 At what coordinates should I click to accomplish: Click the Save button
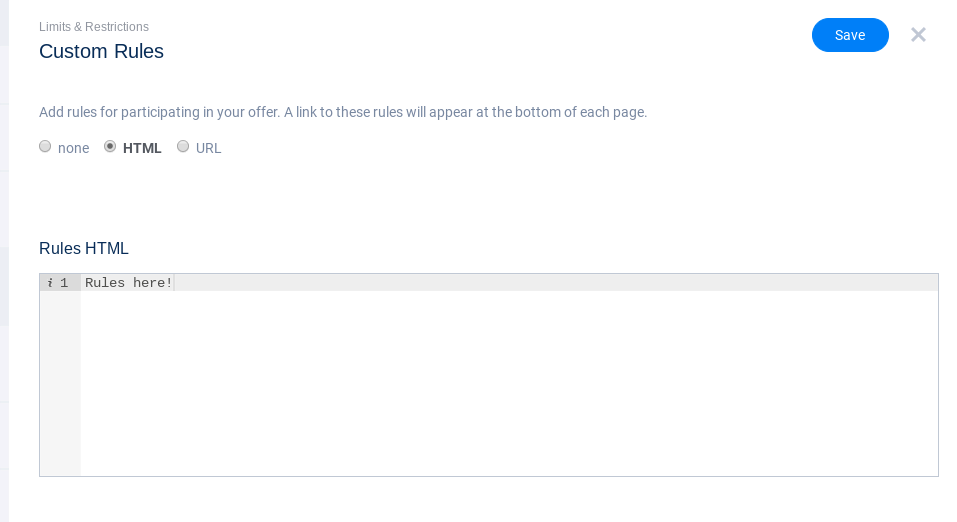coord(850,35)
